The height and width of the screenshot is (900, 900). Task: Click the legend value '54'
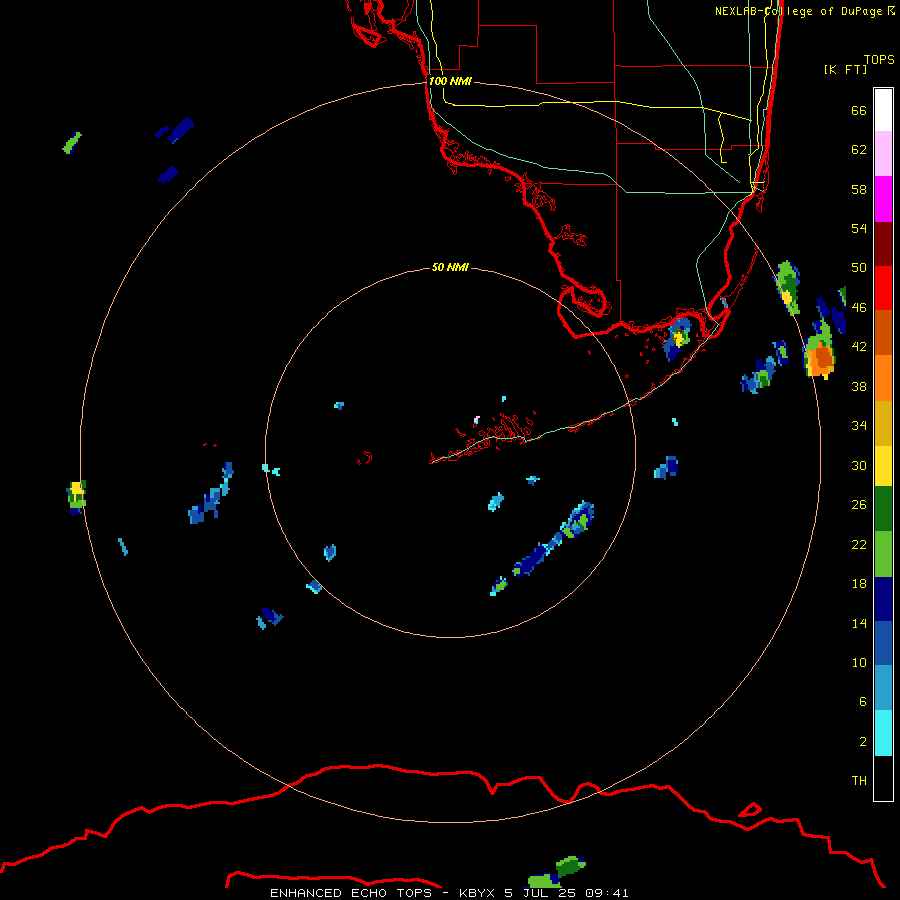[859, 228]
